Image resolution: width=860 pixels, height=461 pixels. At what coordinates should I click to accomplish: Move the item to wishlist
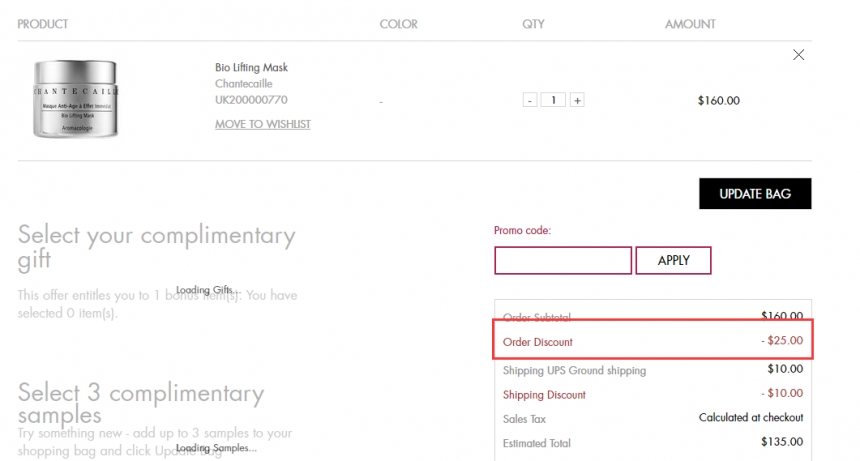click(x=262, y=124)
